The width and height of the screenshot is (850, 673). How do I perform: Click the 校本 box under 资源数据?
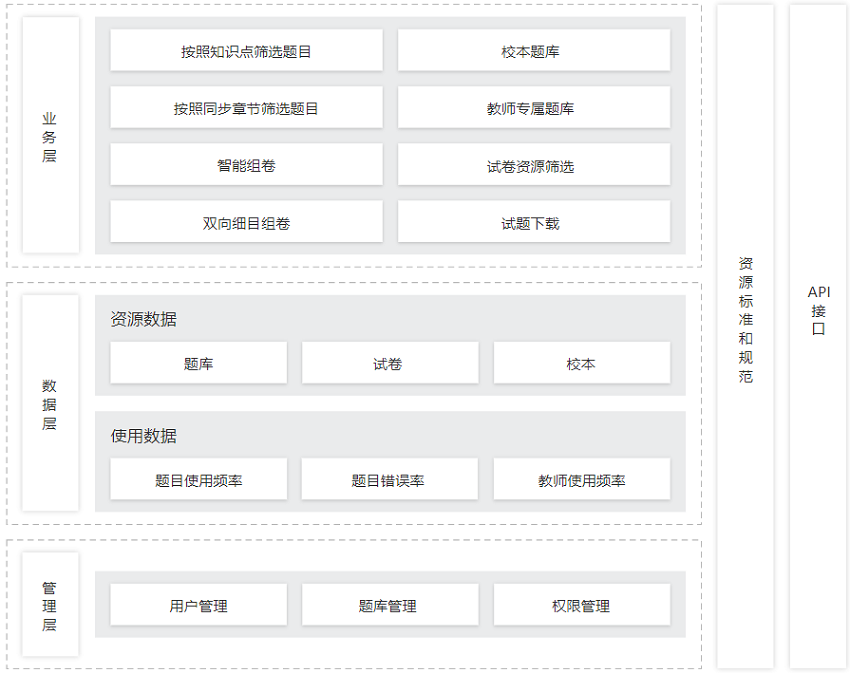pos(582,363)
